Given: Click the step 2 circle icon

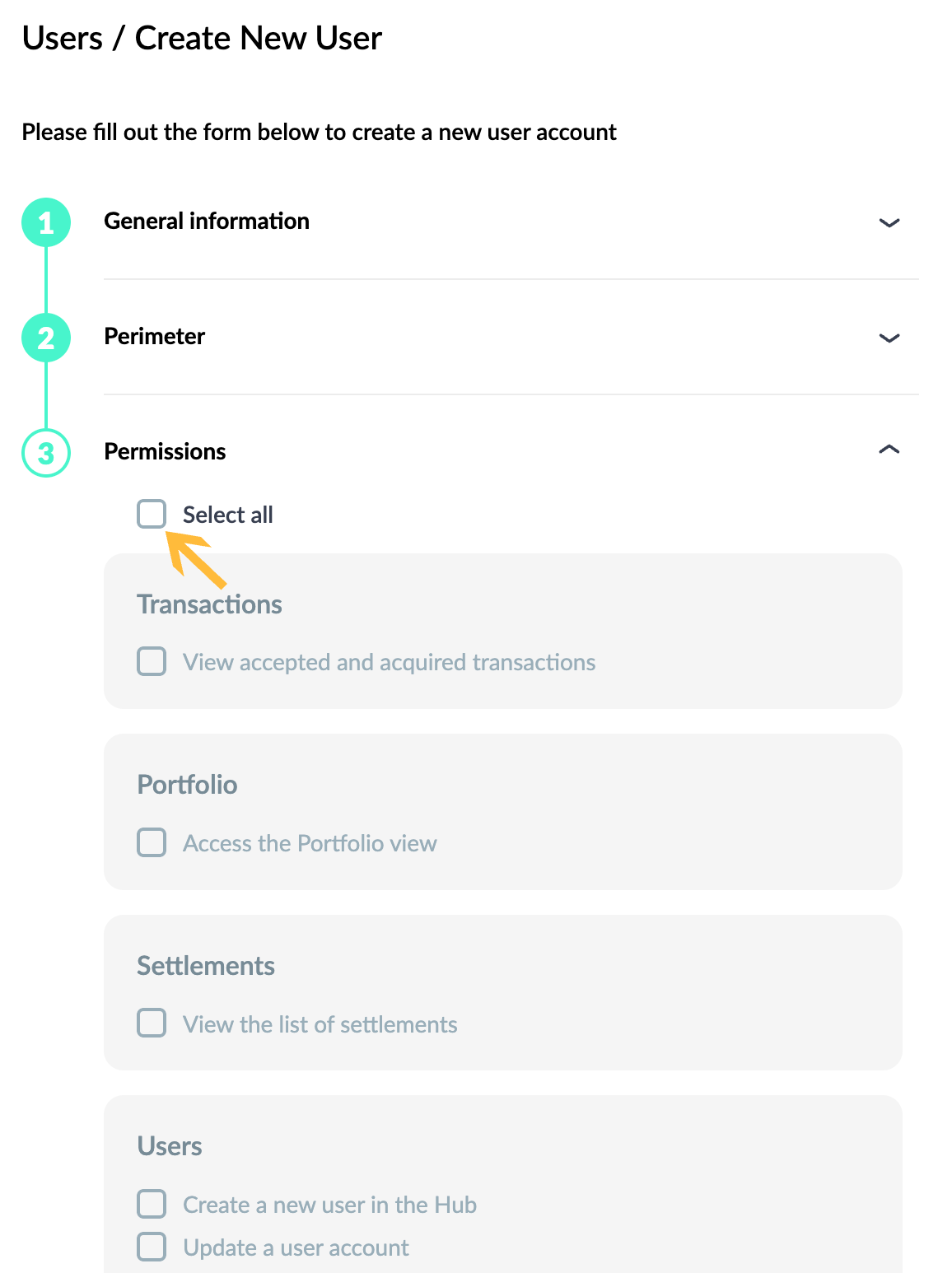Looking at the screenshot, I should [46, 338].
